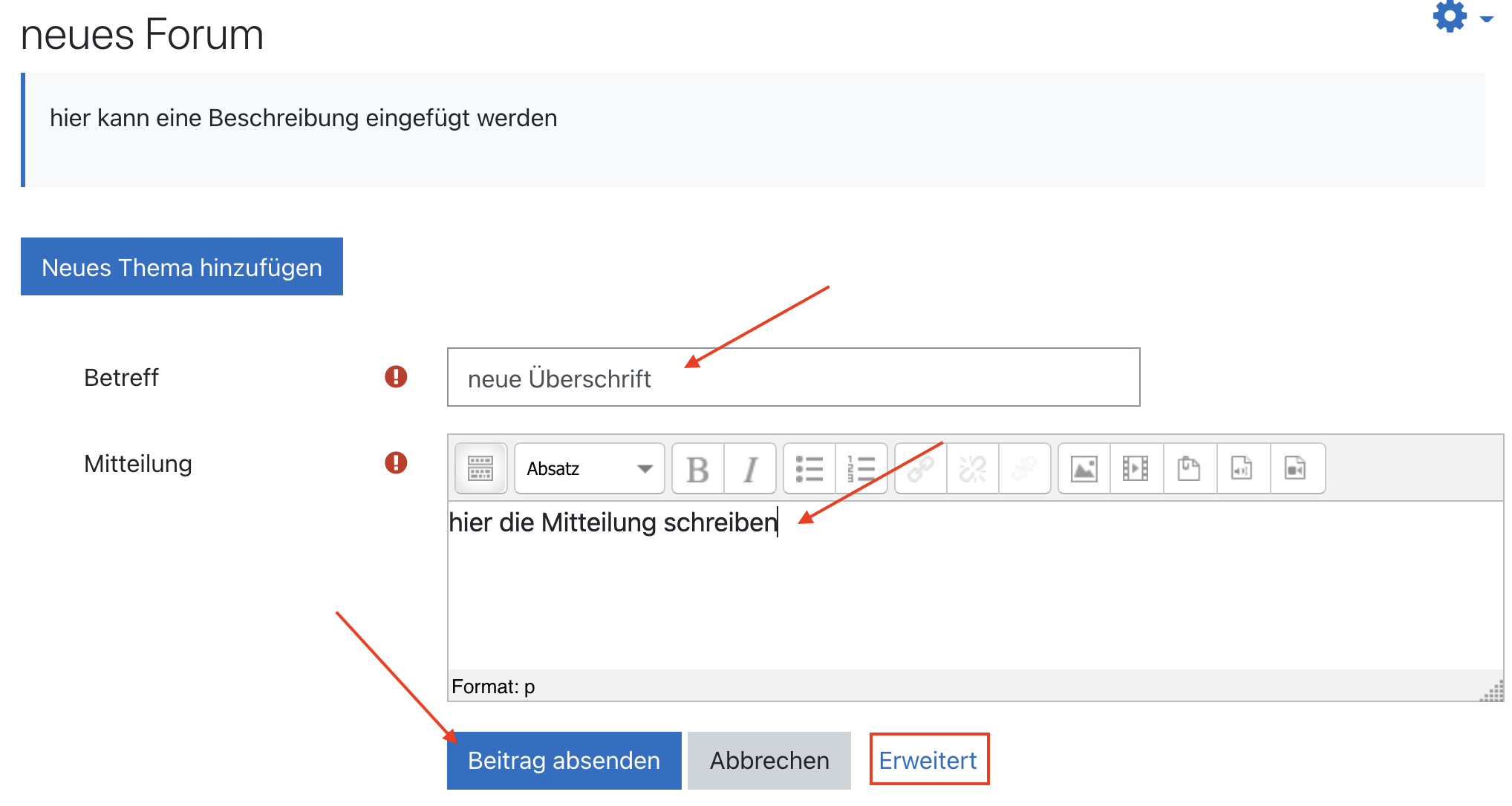Click the record audio icon

click(1242, 468)
